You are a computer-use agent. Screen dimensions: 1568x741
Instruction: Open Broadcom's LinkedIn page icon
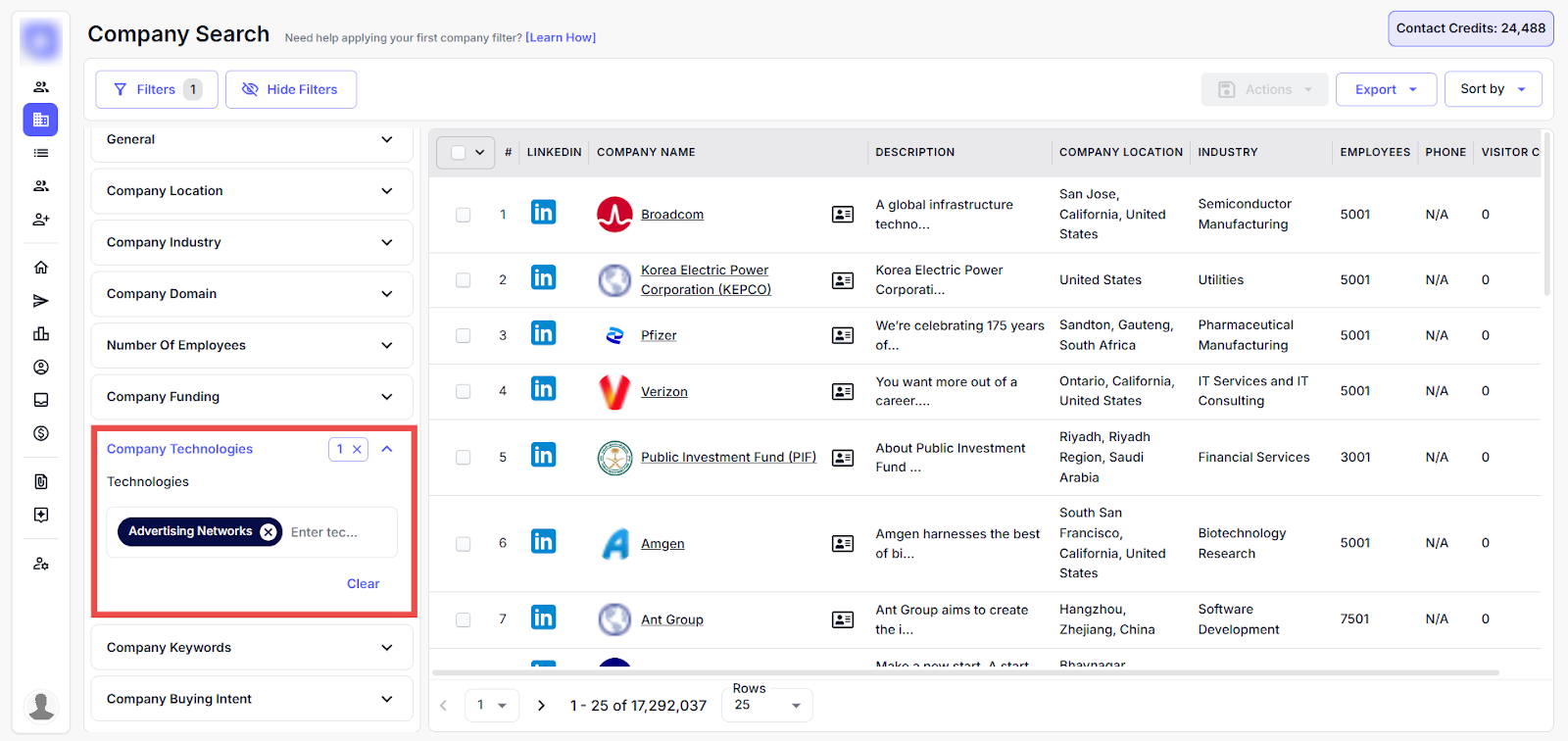click(x=543, y=213)
